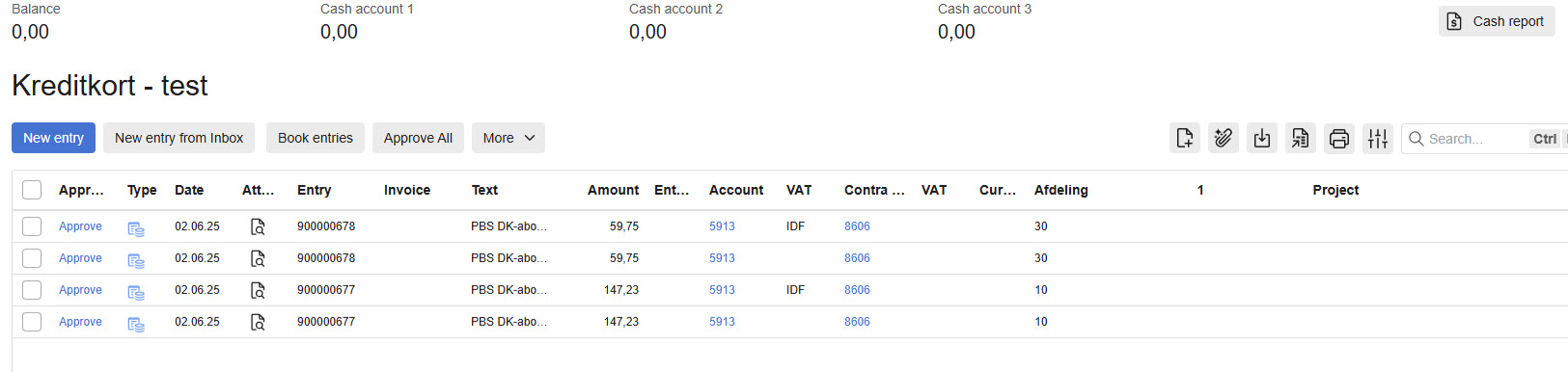Click the add new document icon
Image resolution: width=1568 pixels, height=372 pixels.
point(1185,139)
